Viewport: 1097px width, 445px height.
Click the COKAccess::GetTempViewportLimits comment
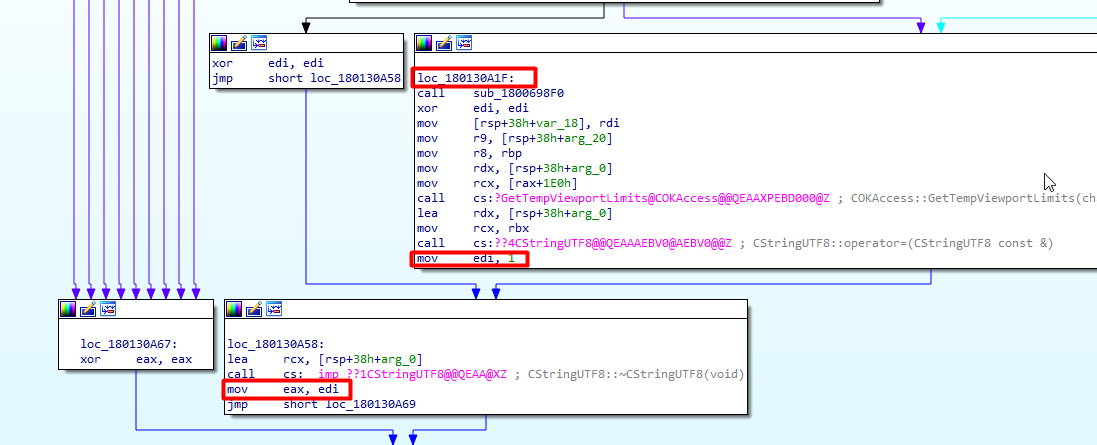click(974, 199)
